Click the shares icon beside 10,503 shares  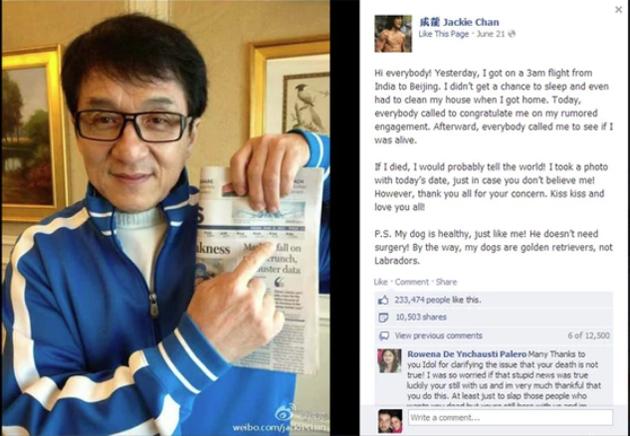384,317
